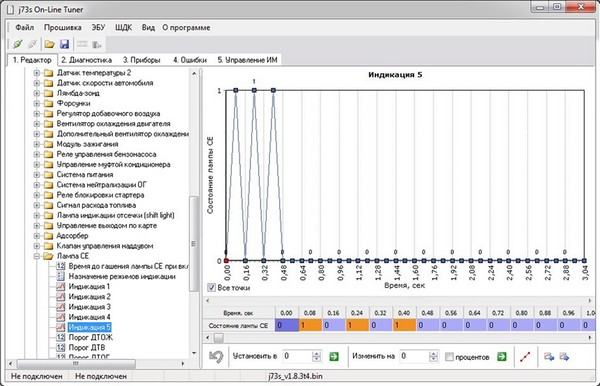Apply the 'Установить в' green arrow button
This screenshot has width=600, height=386.
coord(334,357)
